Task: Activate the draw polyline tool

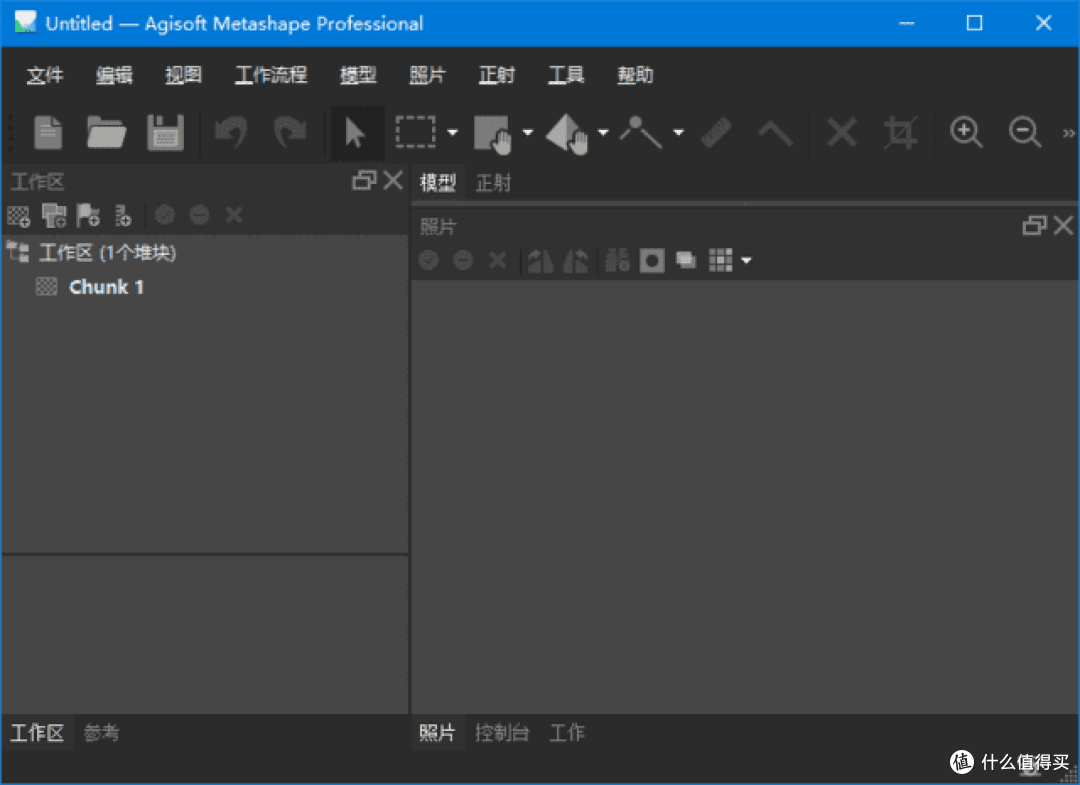Action: pos(641,132)
